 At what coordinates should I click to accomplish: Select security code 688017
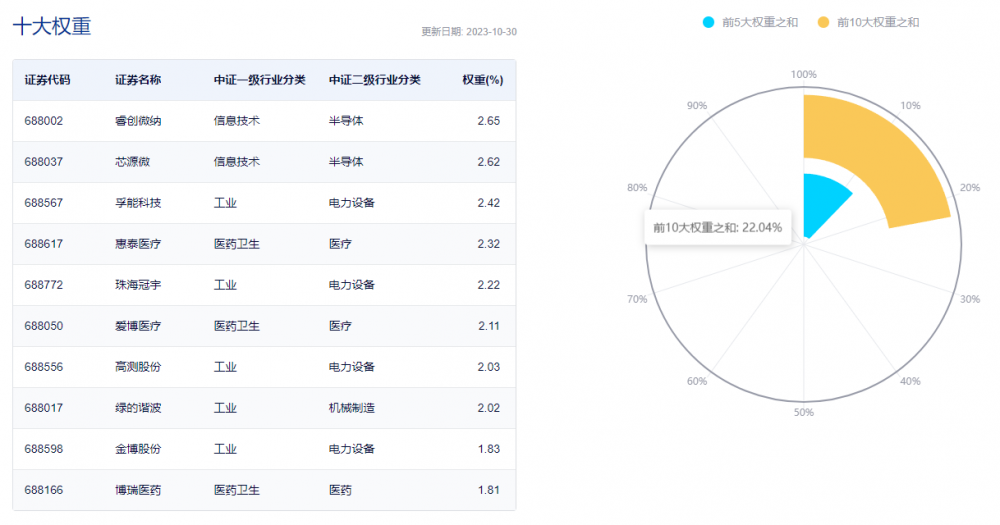43,408
